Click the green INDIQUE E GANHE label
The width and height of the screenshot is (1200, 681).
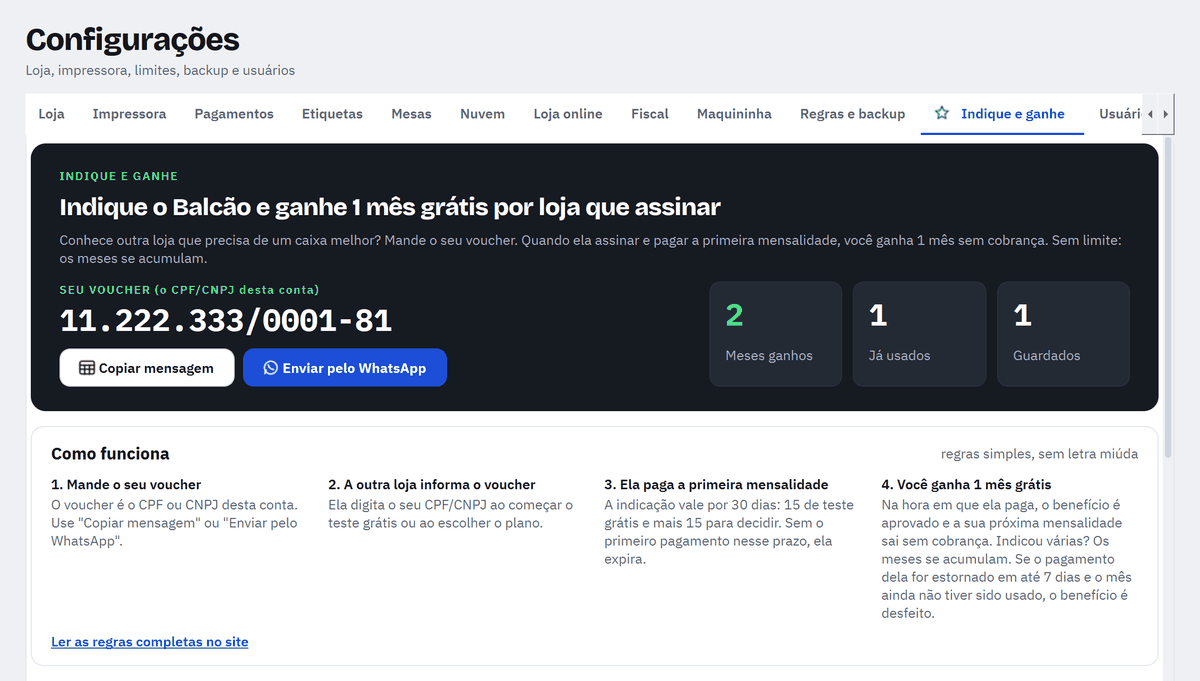119,176
